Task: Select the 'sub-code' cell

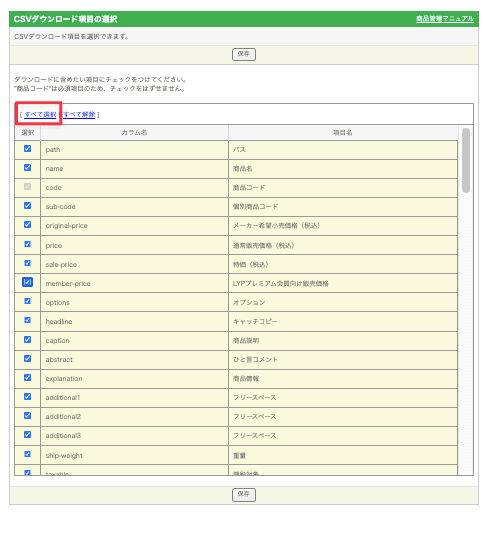Action: point(134,207)
